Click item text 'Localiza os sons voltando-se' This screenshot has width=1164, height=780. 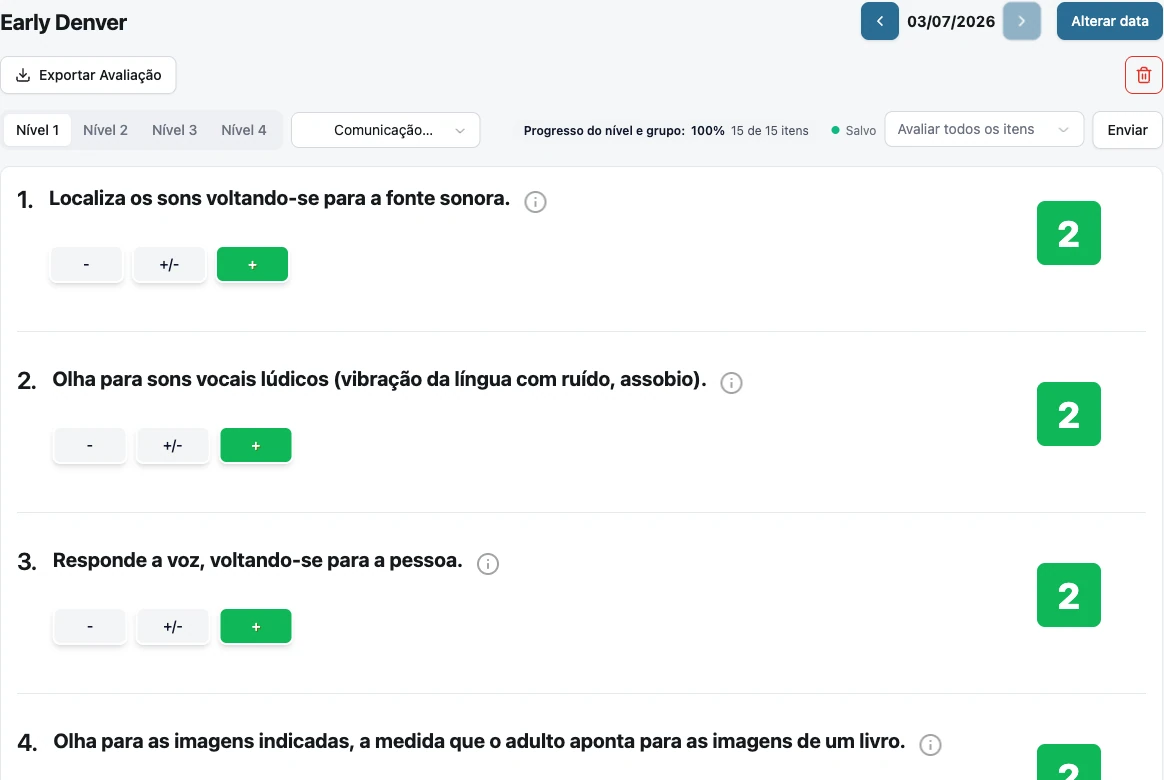tap(279, 198)
